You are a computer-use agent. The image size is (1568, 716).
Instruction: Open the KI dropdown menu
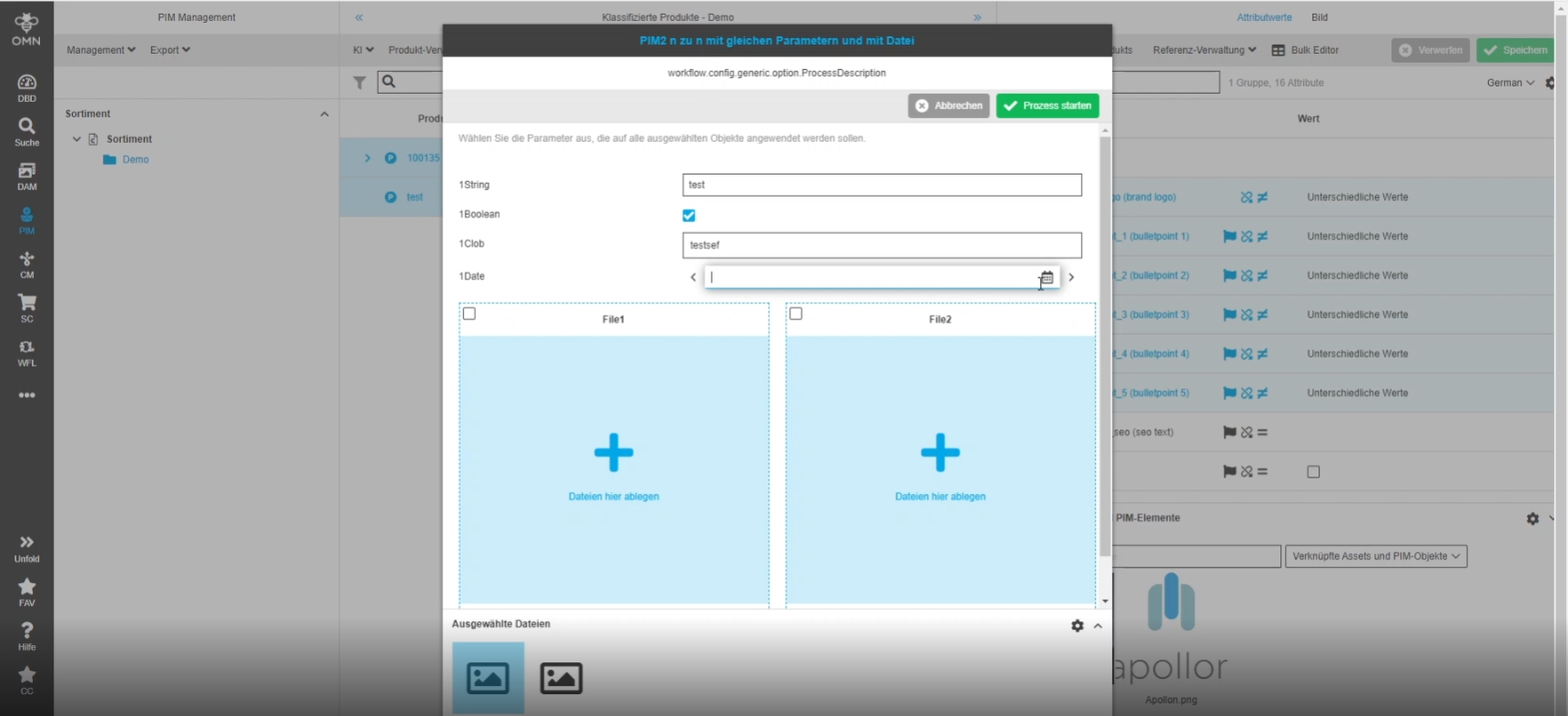[363, 50]
